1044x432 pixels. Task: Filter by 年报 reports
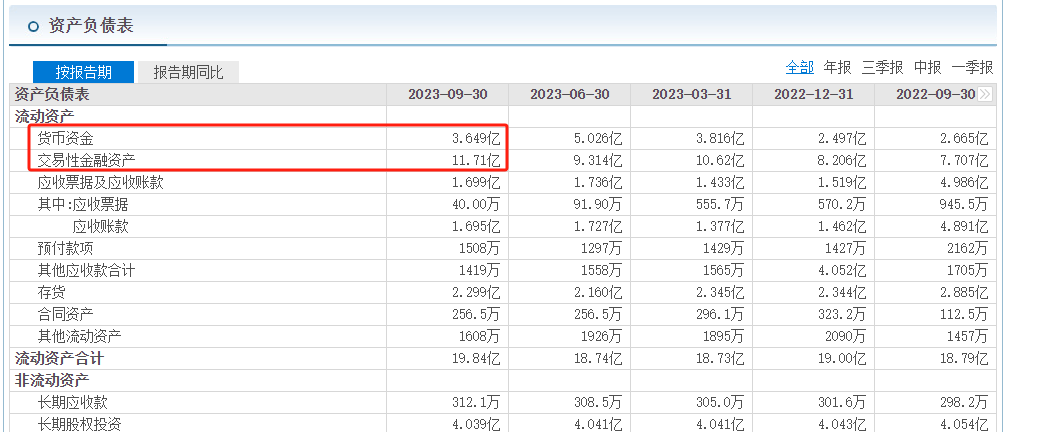click(837, 67)
